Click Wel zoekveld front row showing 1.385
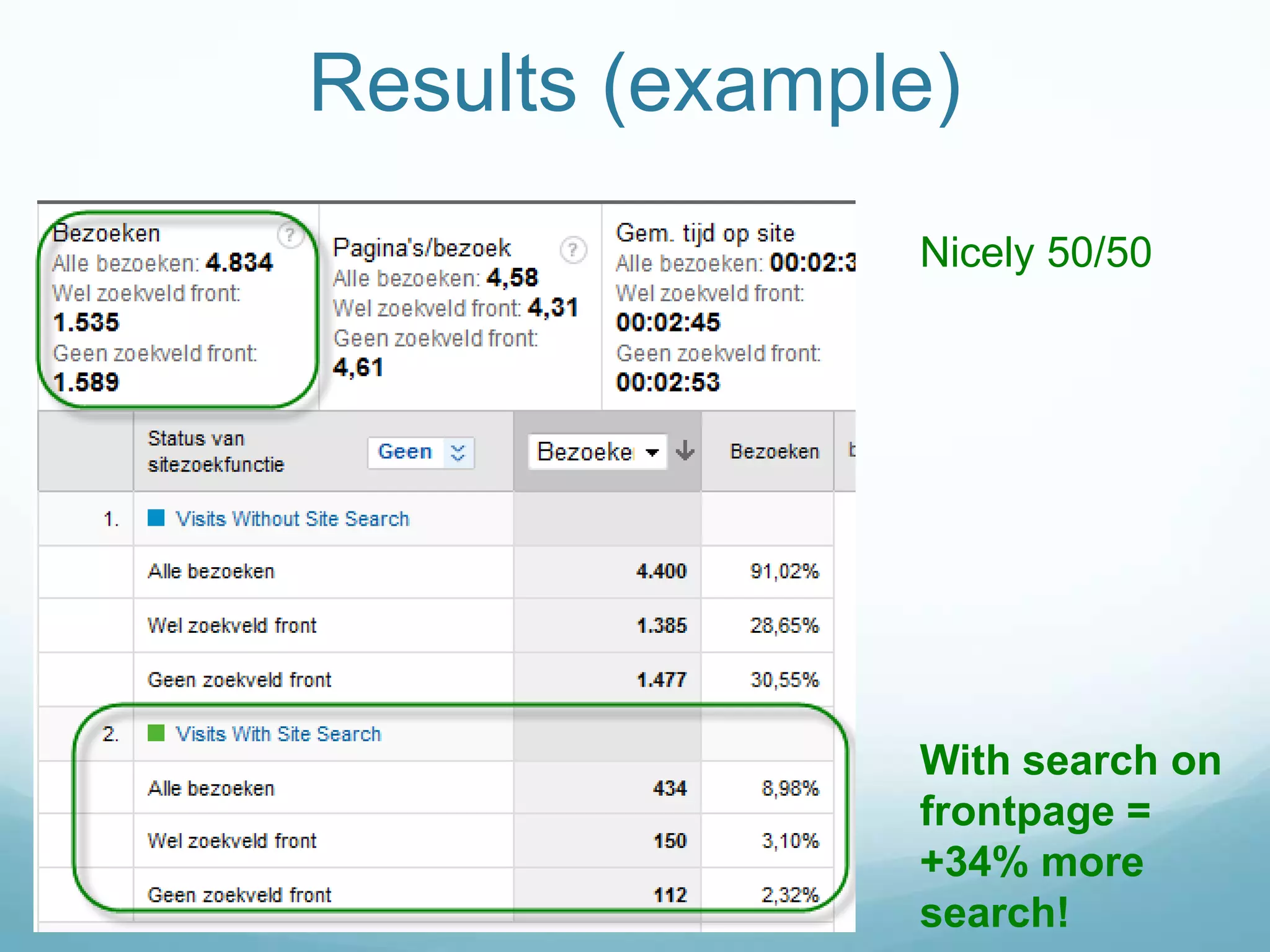This screenshot has height=952, width=1270. 232,626
